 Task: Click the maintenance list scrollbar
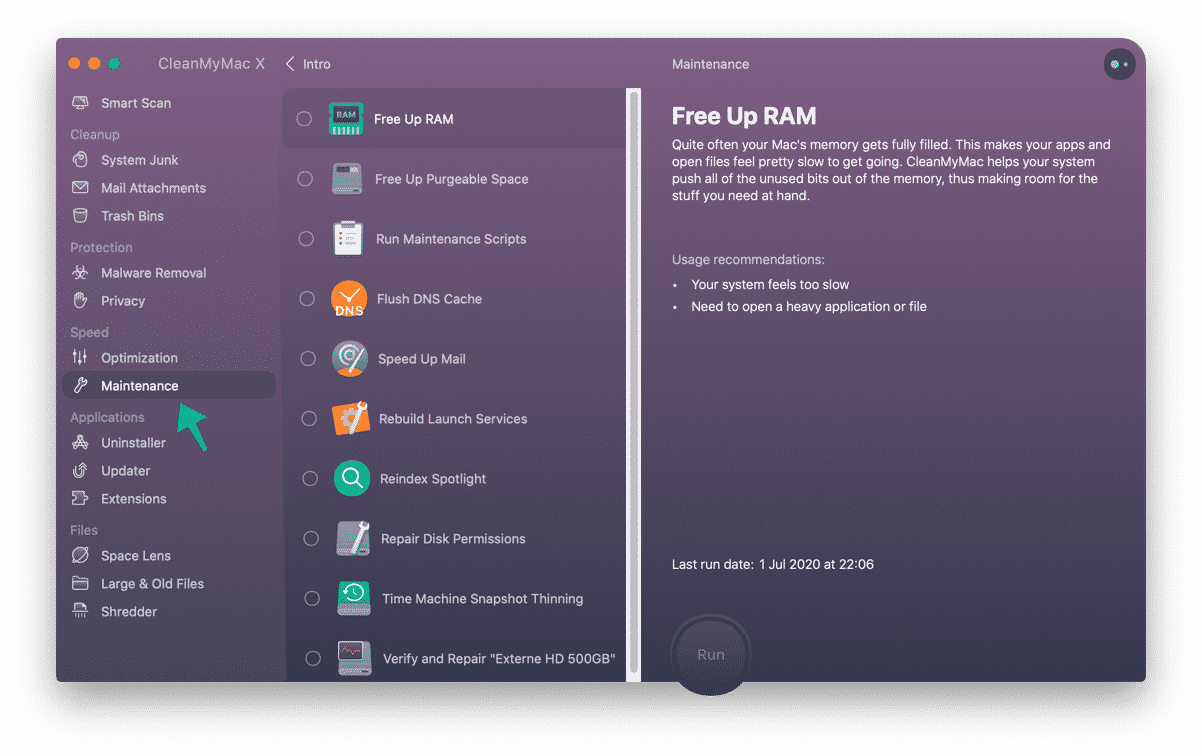(632, 384)
